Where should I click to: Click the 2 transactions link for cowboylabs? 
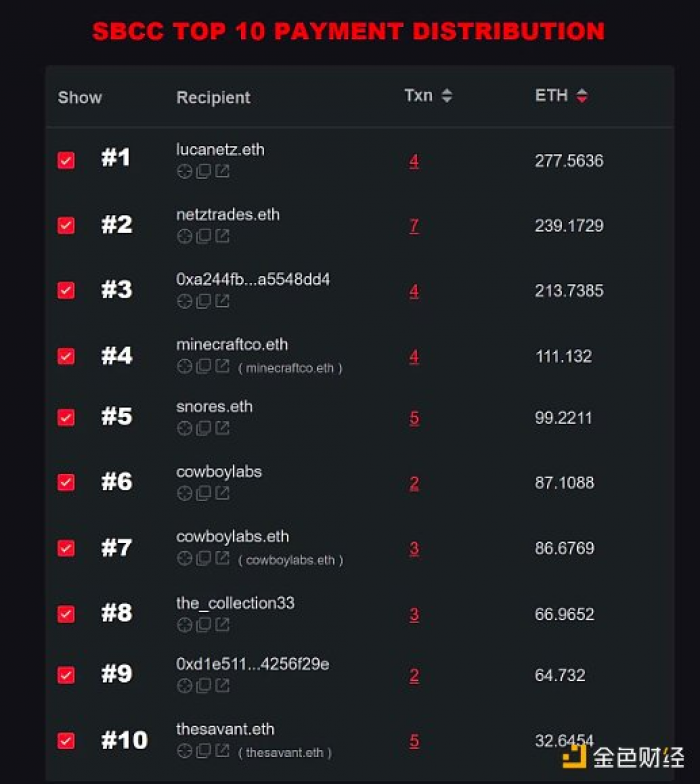coord(414,483)
